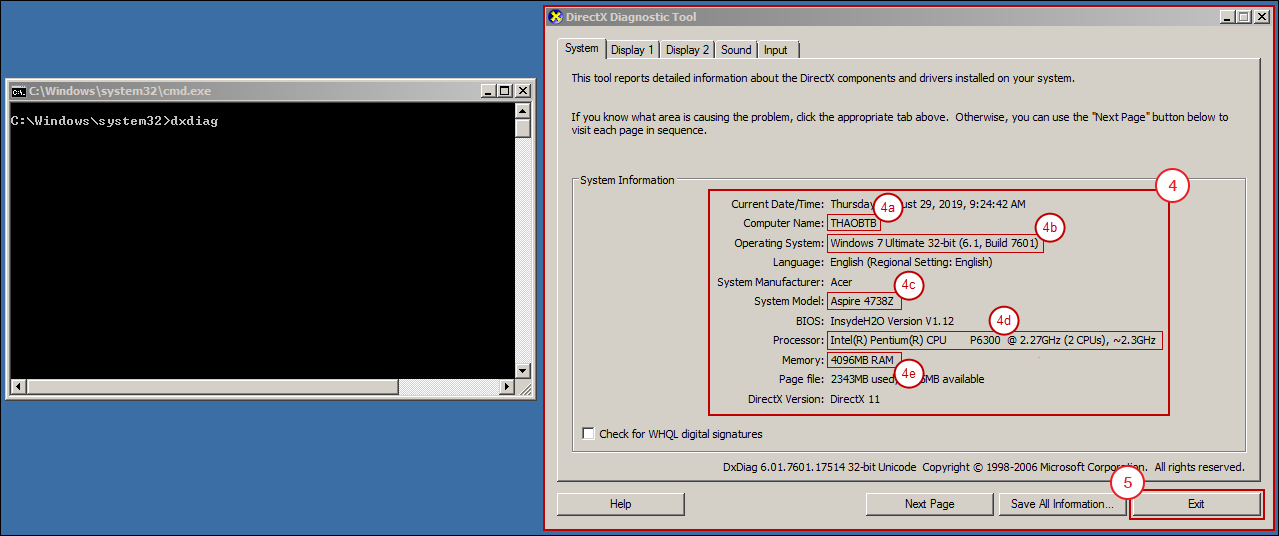
Task: Open the Input tab
Action: (x=776, y=50)
